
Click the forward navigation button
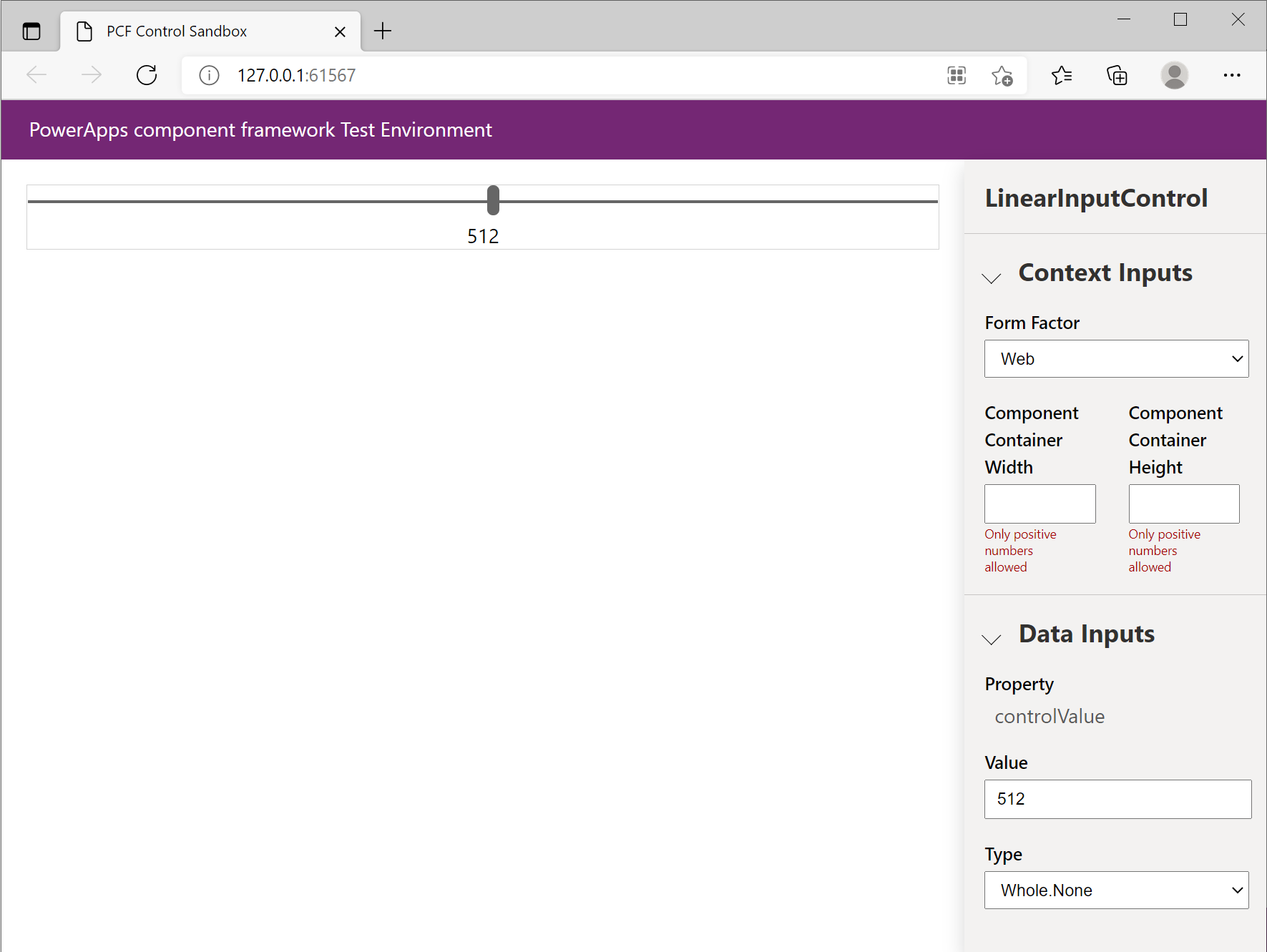(92, 74)
